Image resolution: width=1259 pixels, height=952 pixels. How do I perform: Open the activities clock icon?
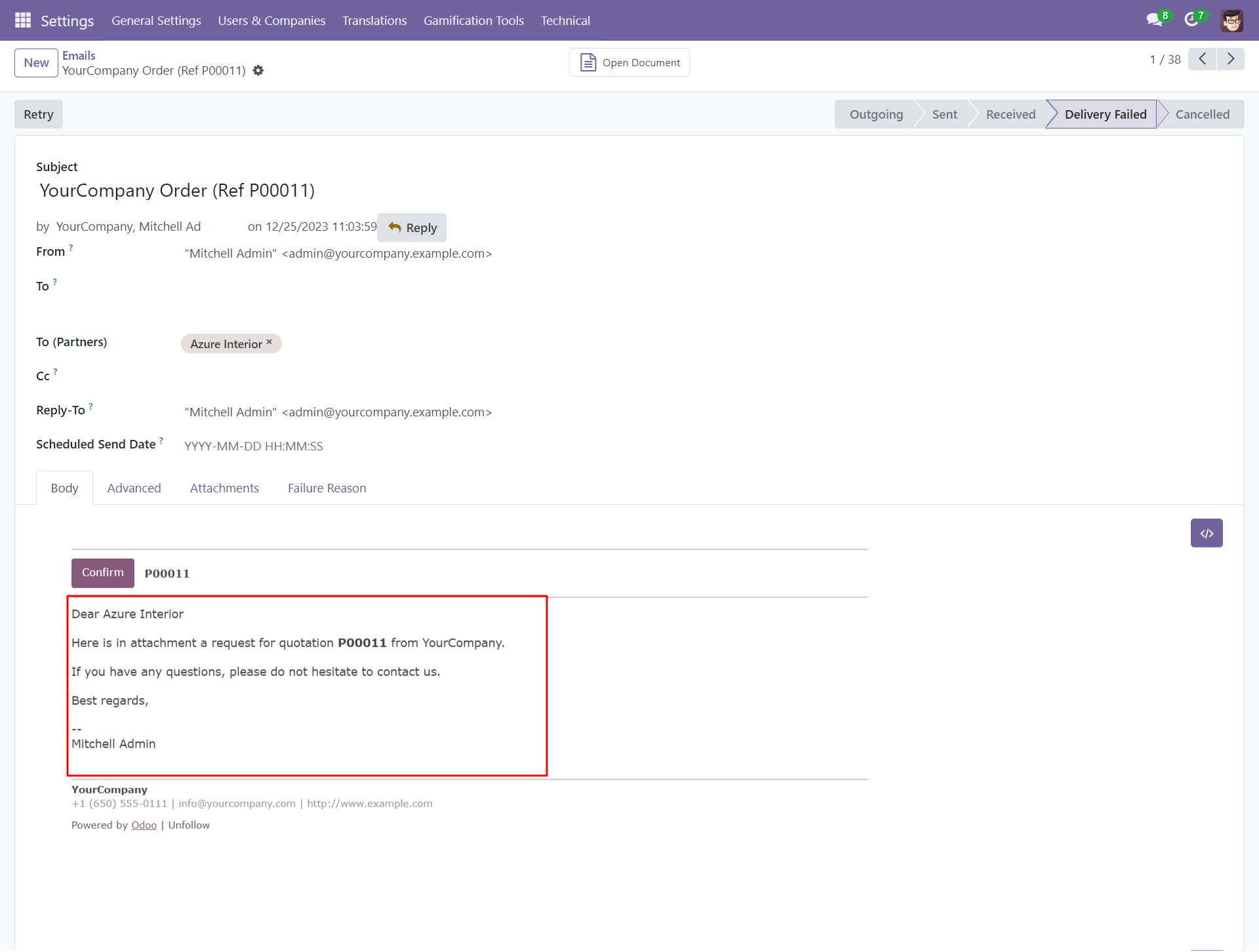[x=1192, y=20]
